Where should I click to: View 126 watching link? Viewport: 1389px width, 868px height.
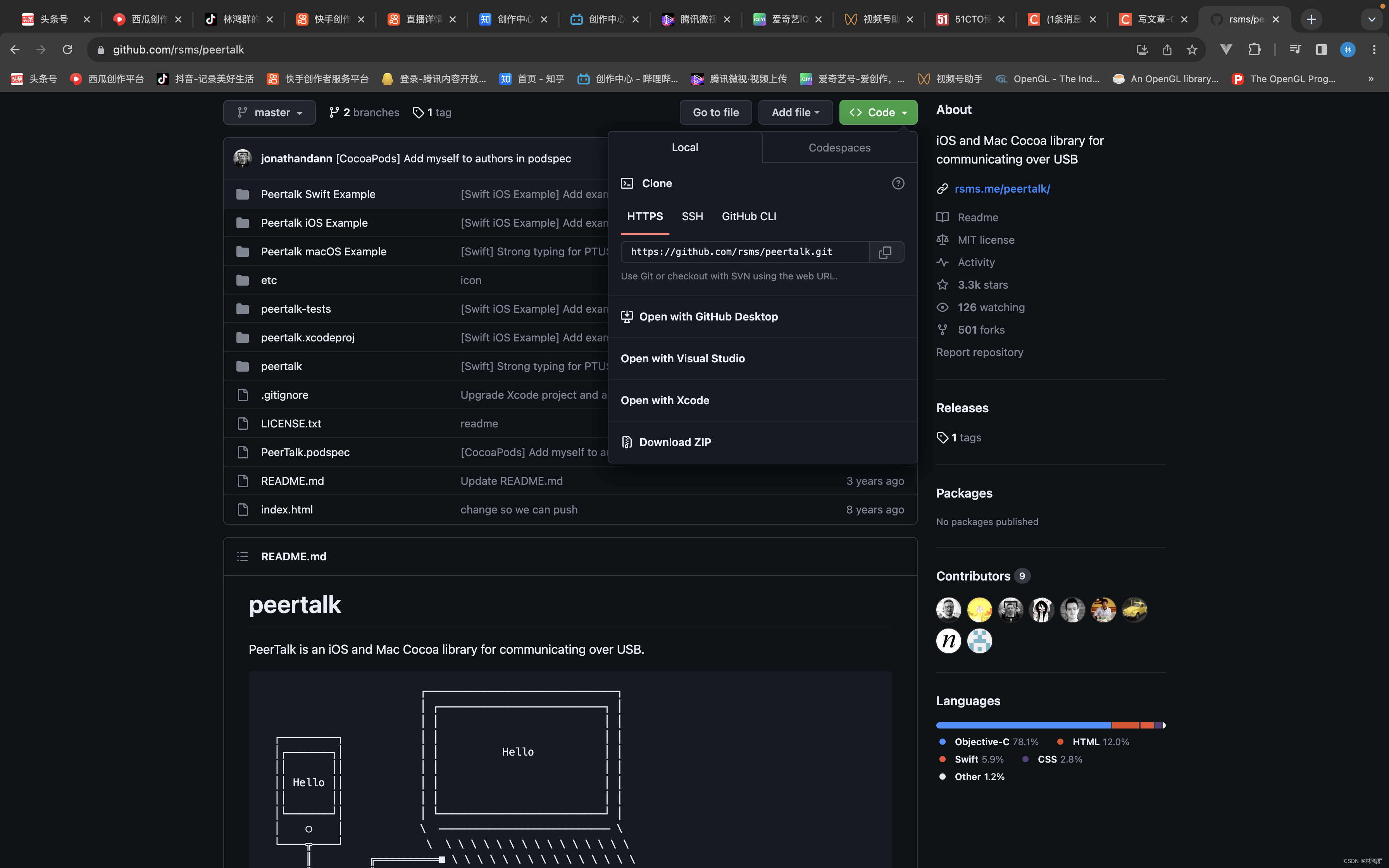(x=991, y=308)
